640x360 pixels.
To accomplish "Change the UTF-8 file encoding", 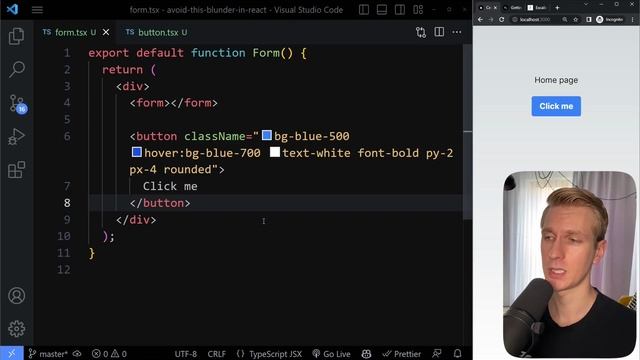I will pos(186,354).
